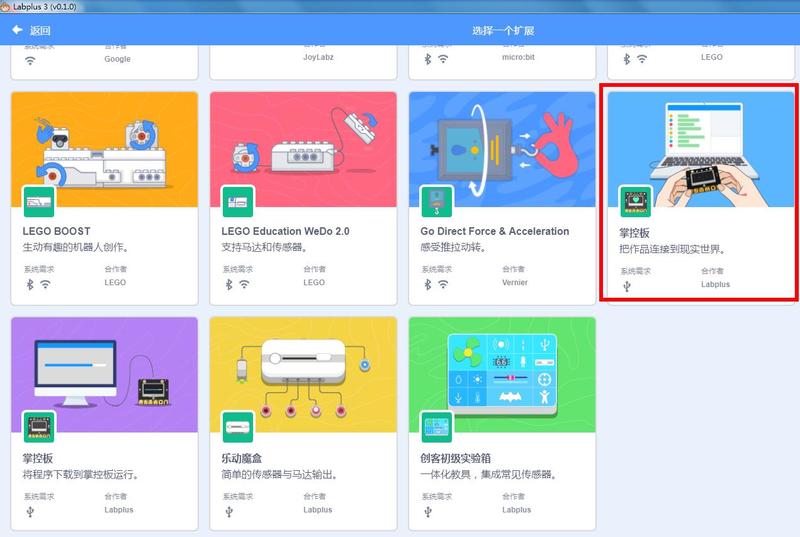
Task: Click Bluetooth icon on top-row LEGO card
Action: pos(627,59)
